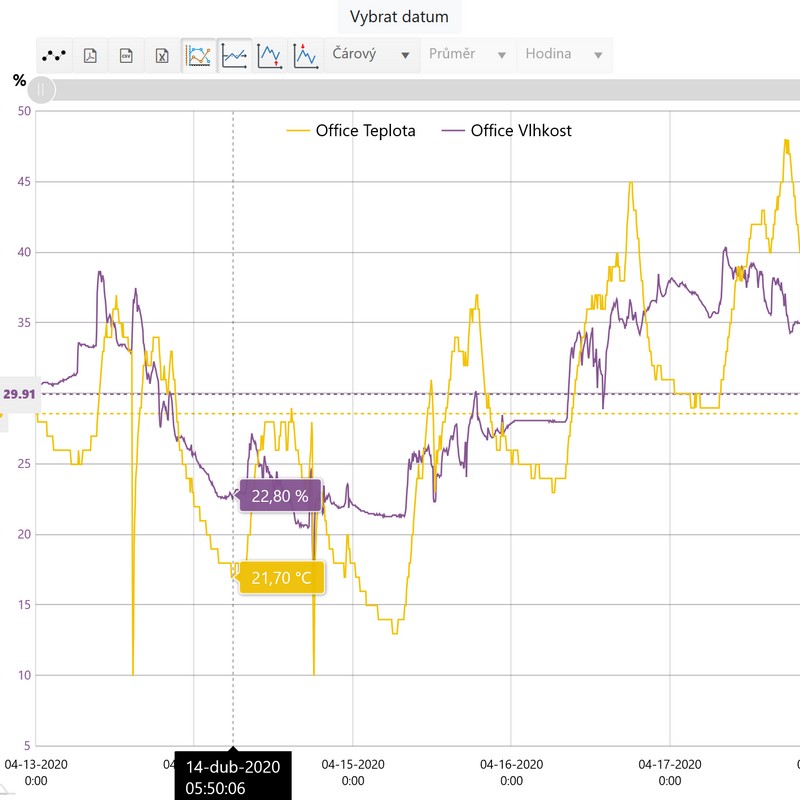Toggle the data points marker icon
800x800 pixels.
point(54,55)
